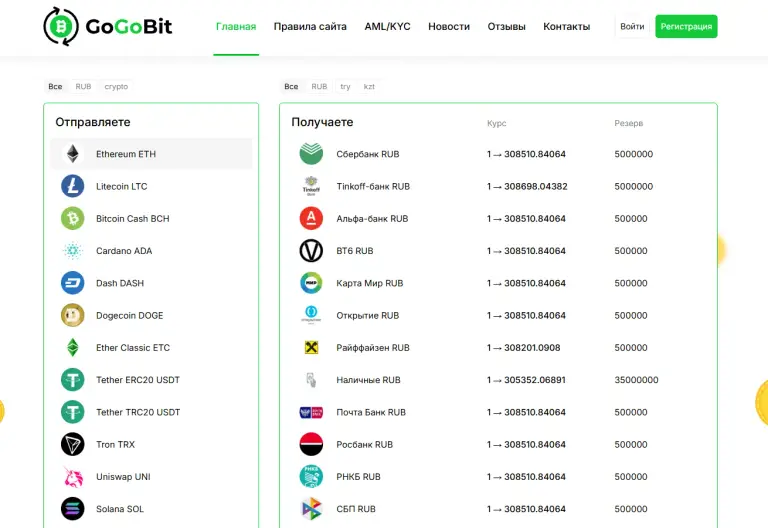Choose the Росбанк RUB icon
This screenshot has width=768, height=528.
[311, 445]
